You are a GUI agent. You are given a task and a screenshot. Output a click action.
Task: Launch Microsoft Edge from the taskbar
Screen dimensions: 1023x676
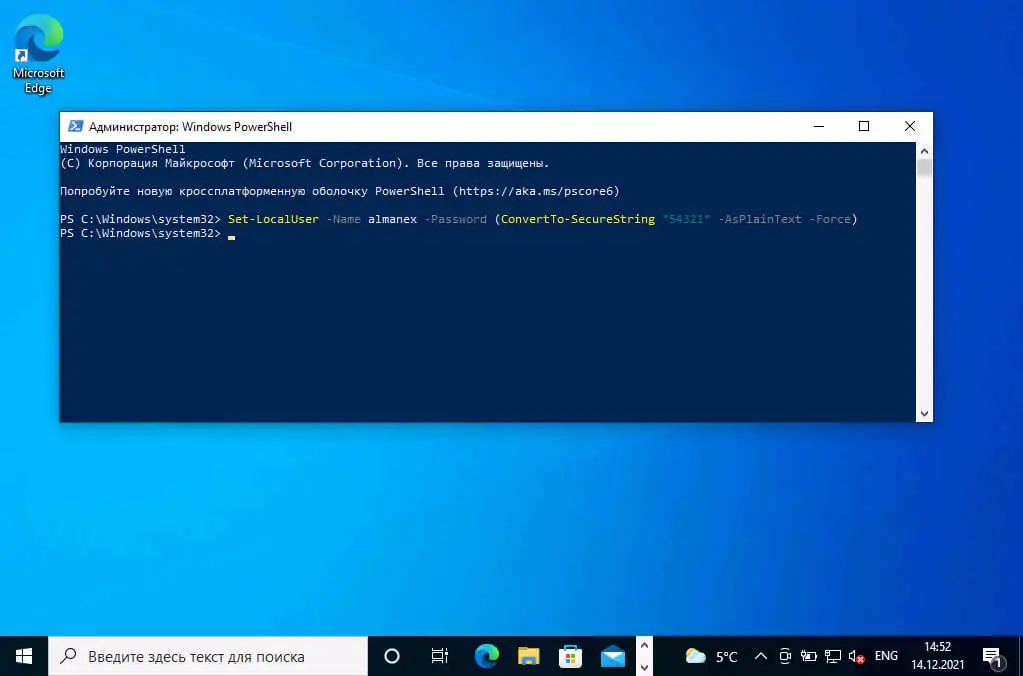click(x=487, y=656)
